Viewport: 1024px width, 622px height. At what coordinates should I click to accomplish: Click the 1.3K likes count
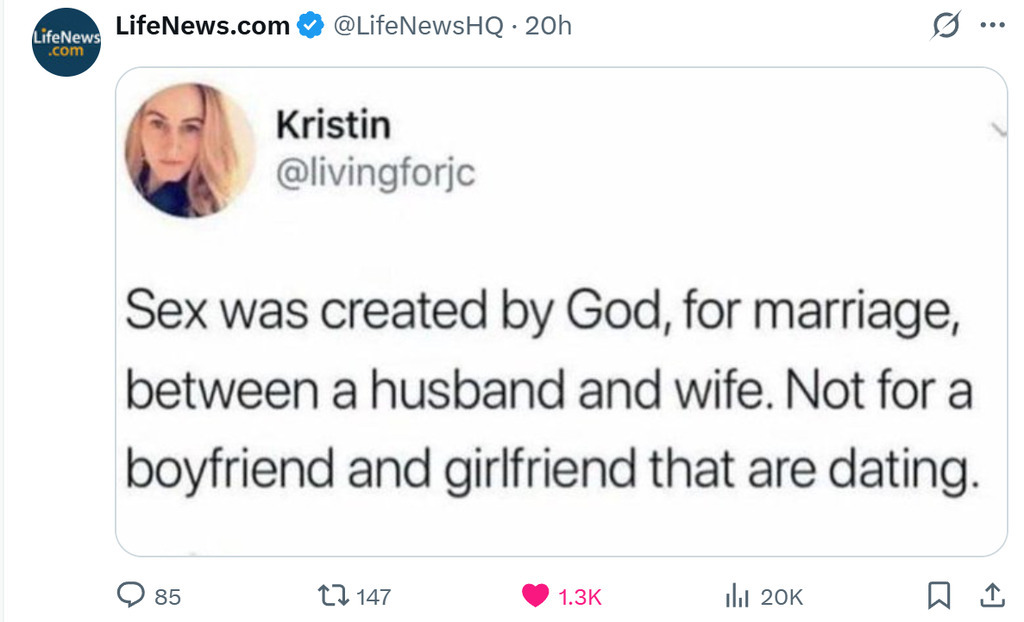(x=580, y=597)
